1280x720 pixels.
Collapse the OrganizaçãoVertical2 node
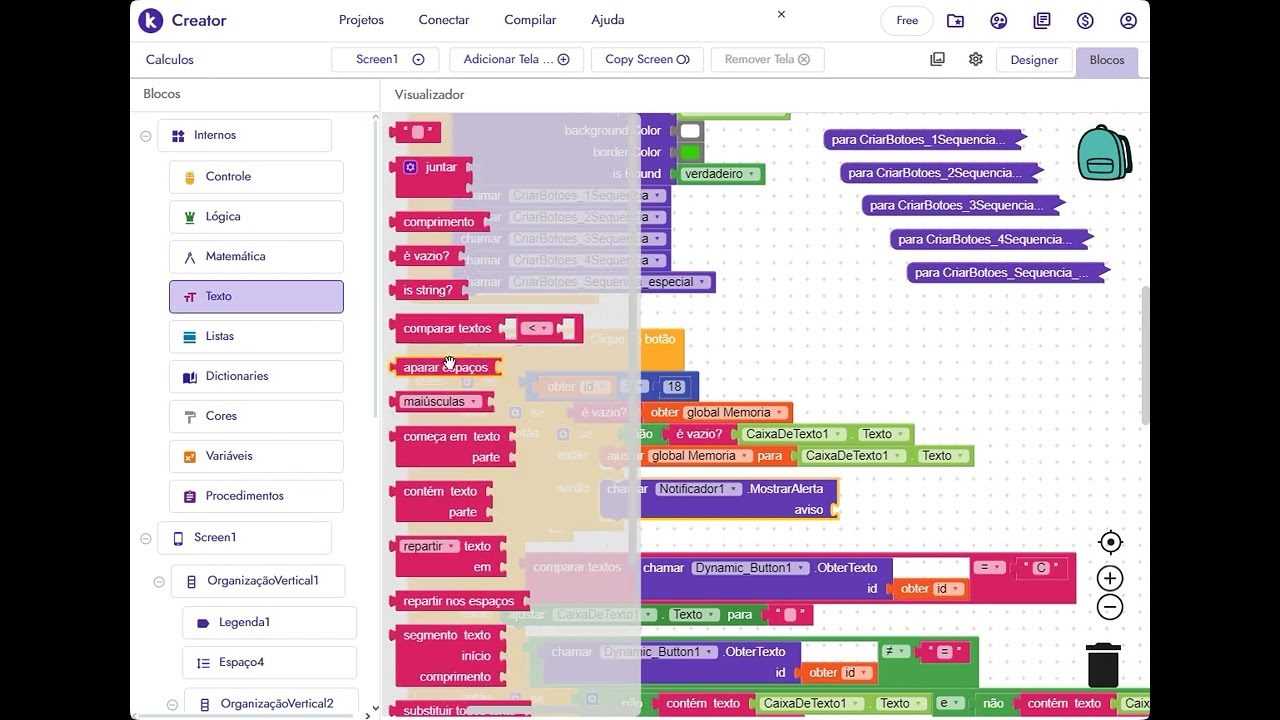[172, 704]
